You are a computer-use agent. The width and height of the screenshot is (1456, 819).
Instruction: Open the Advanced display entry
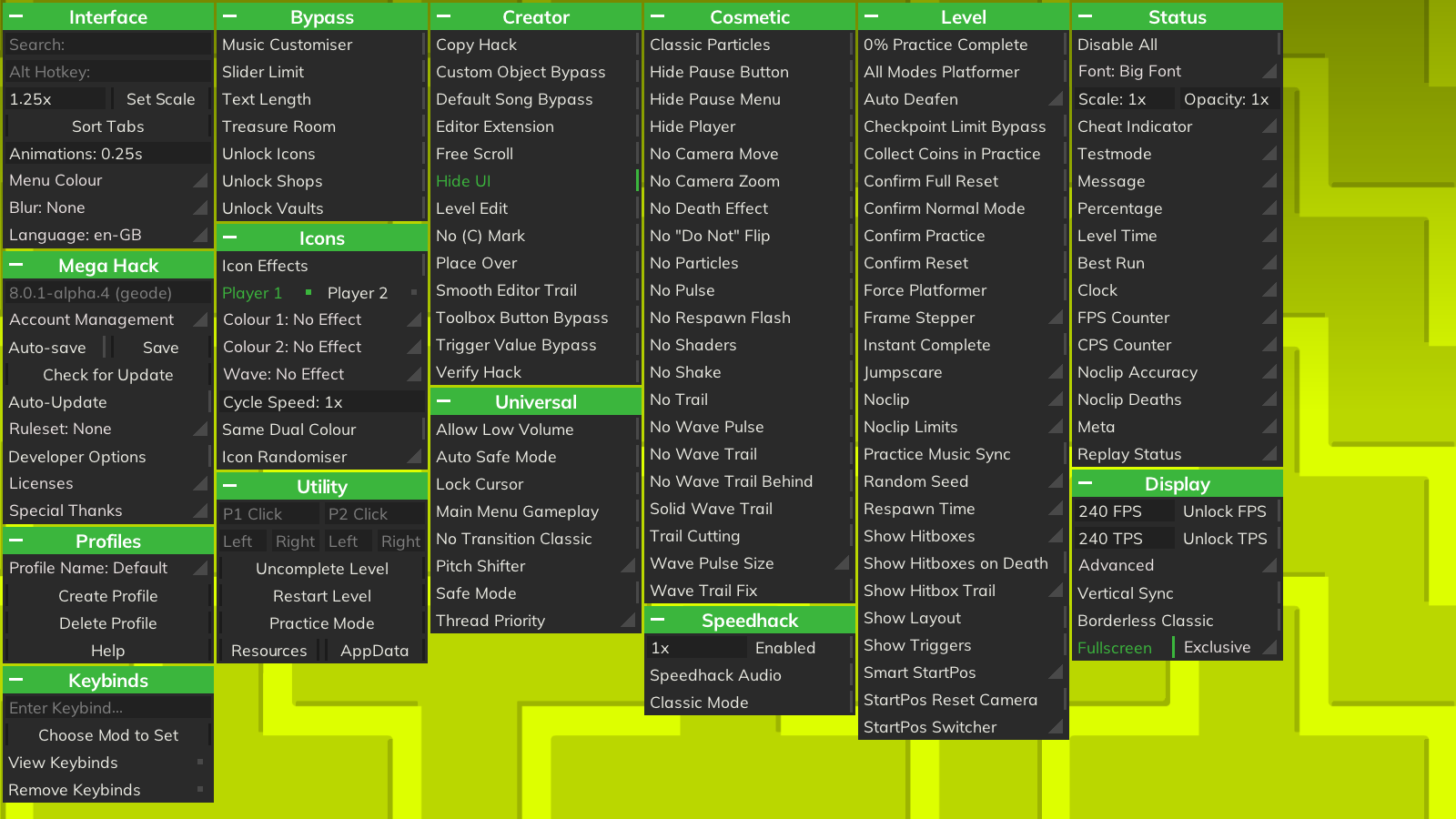coord(1177,565)
